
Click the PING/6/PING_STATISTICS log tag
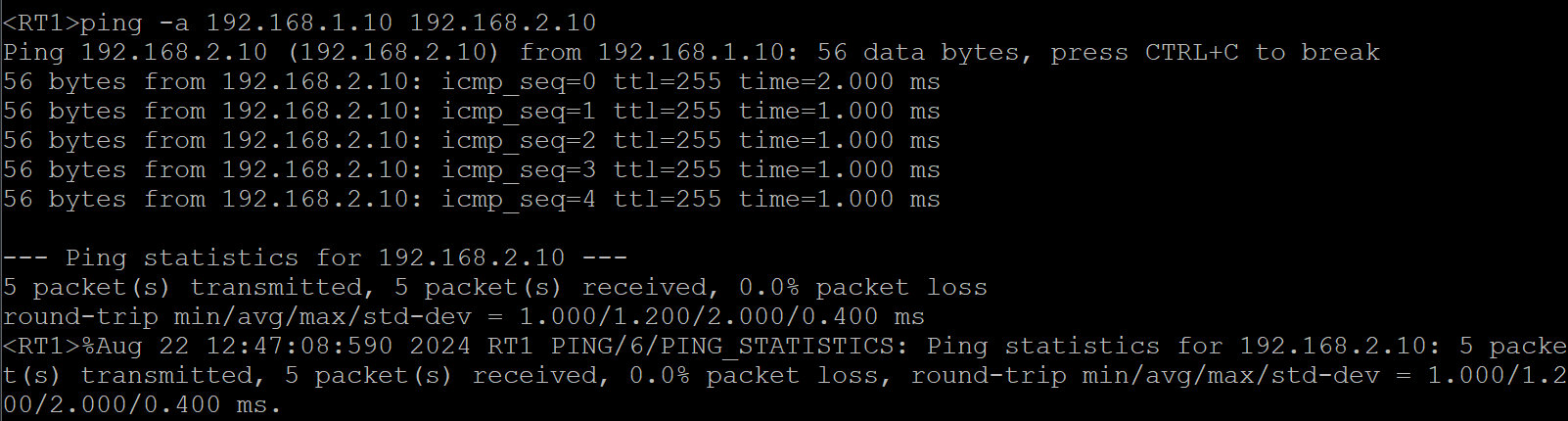pyautogui.click(x=722, y=346)
